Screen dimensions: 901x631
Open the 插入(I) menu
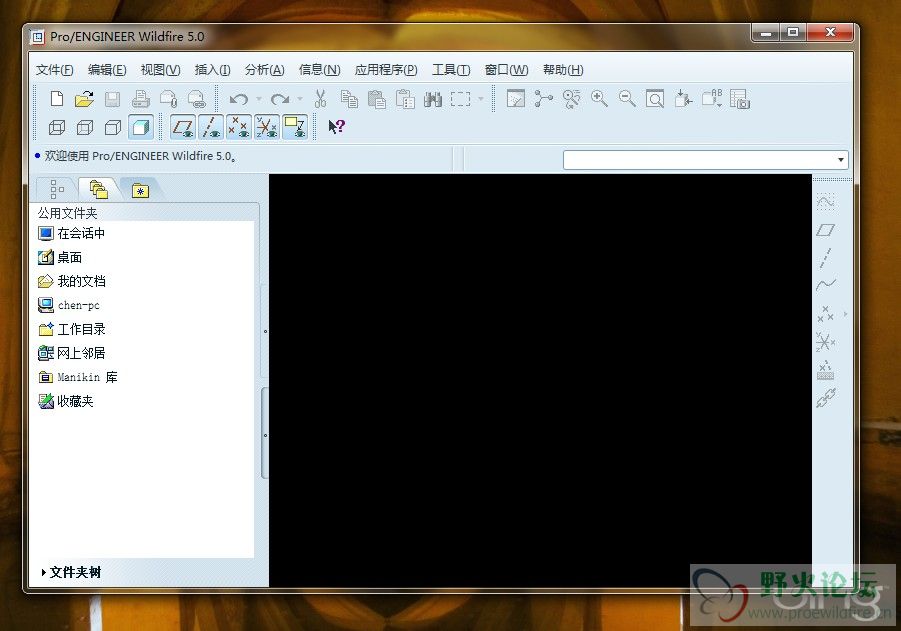click(213, 70)
